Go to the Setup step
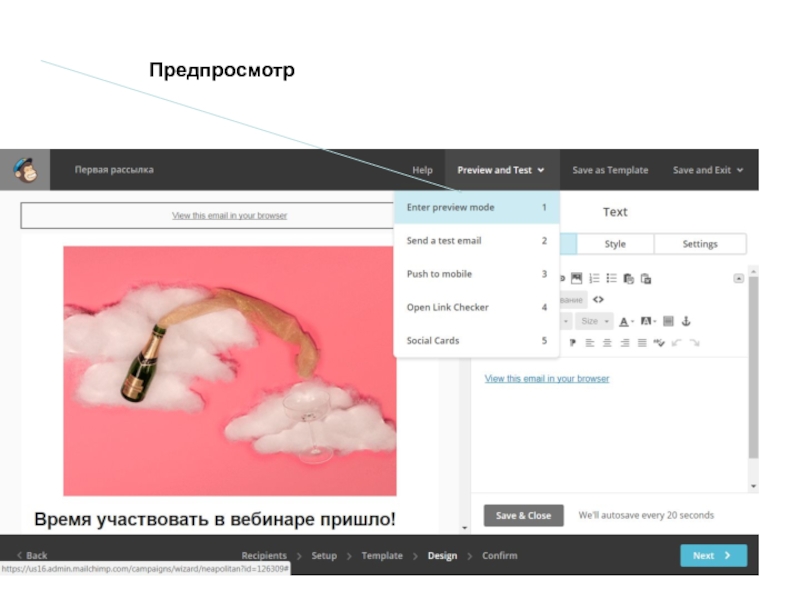Screen dimensions: 800x600 (x=324, y=555)
